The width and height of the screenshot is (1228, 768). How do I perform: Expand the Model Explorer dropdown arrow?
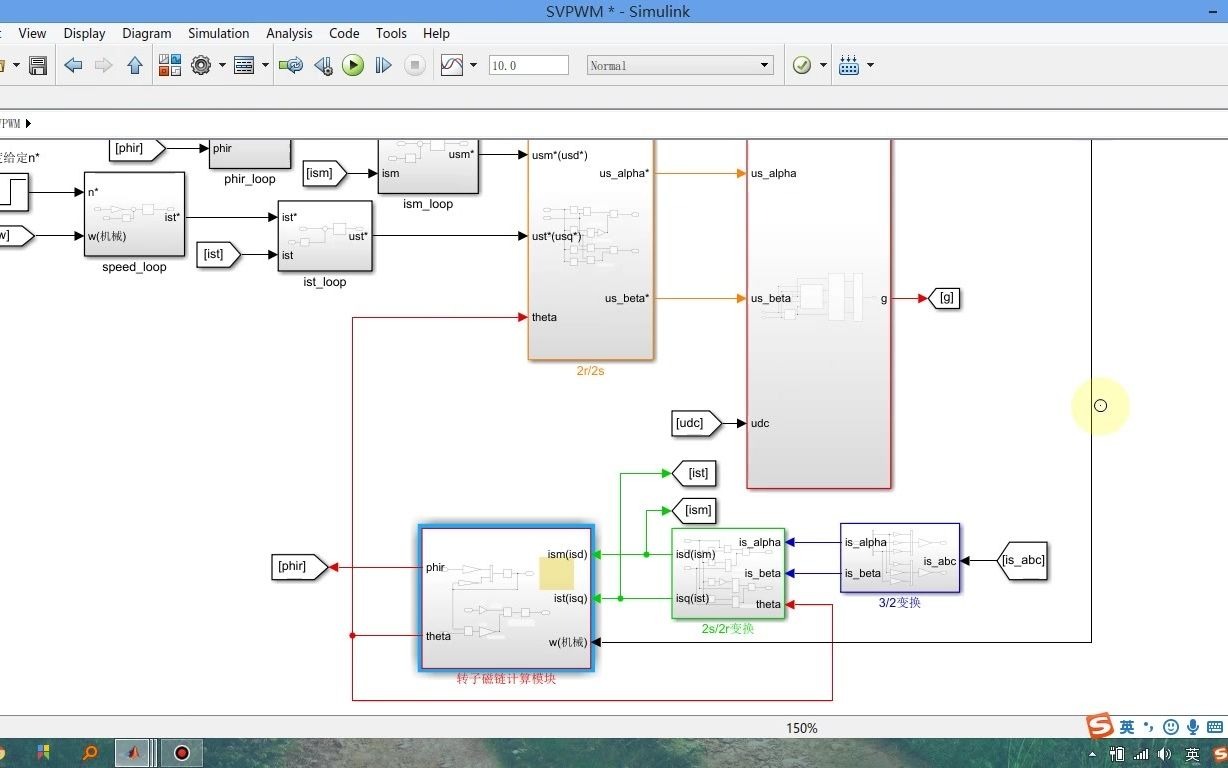coord(265,66)
